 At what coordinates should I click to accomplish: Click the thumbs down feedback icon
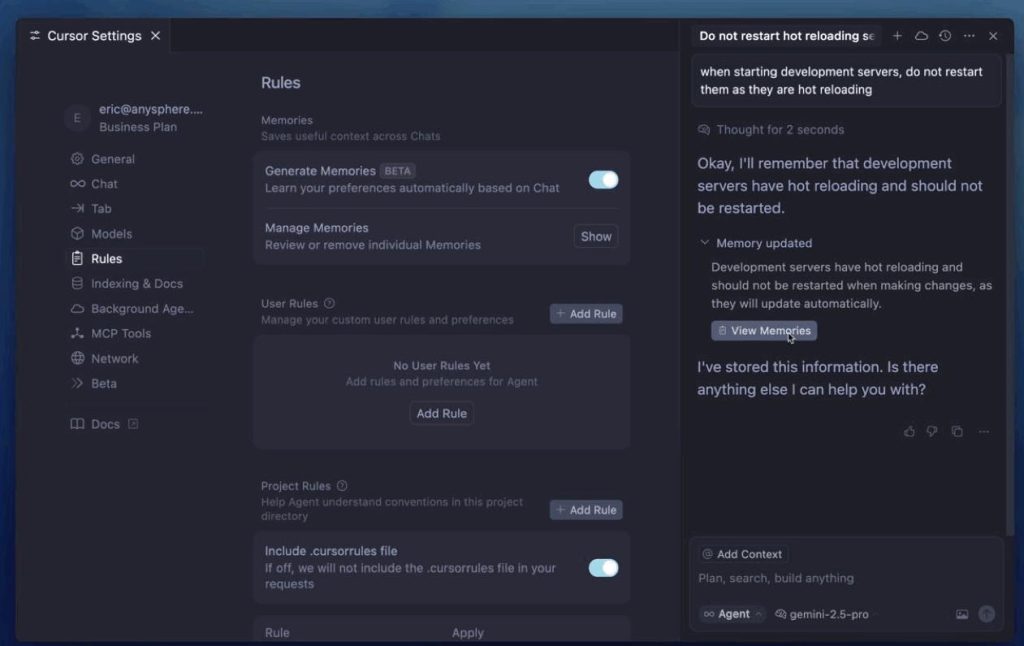click(x=932, y=431)
